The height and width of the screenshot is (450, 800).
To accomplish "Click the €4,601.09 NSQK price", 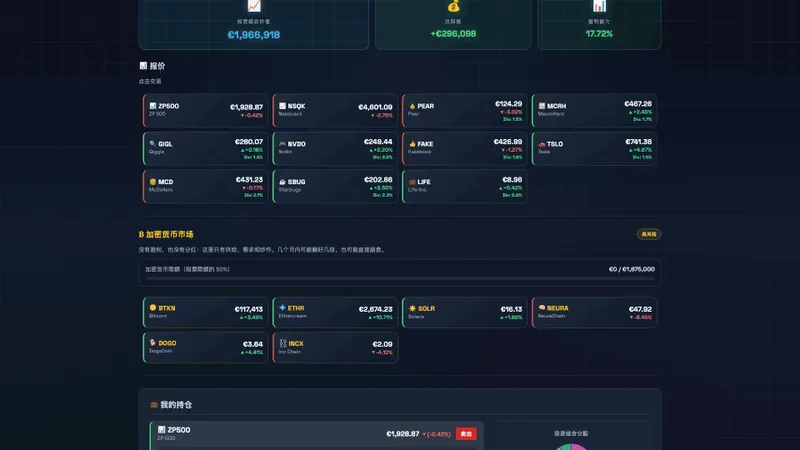I will tap(375, 107).
